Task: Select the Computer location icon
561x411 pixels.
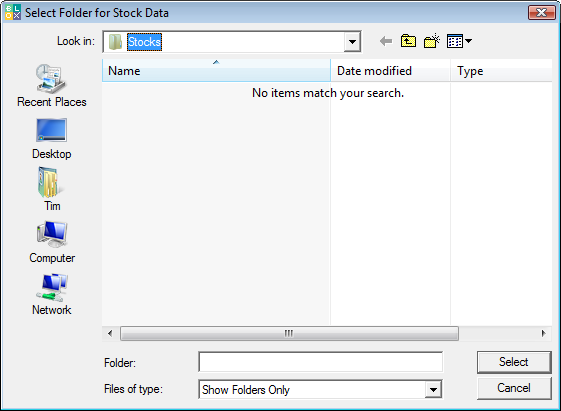Action: coord(52,242)
